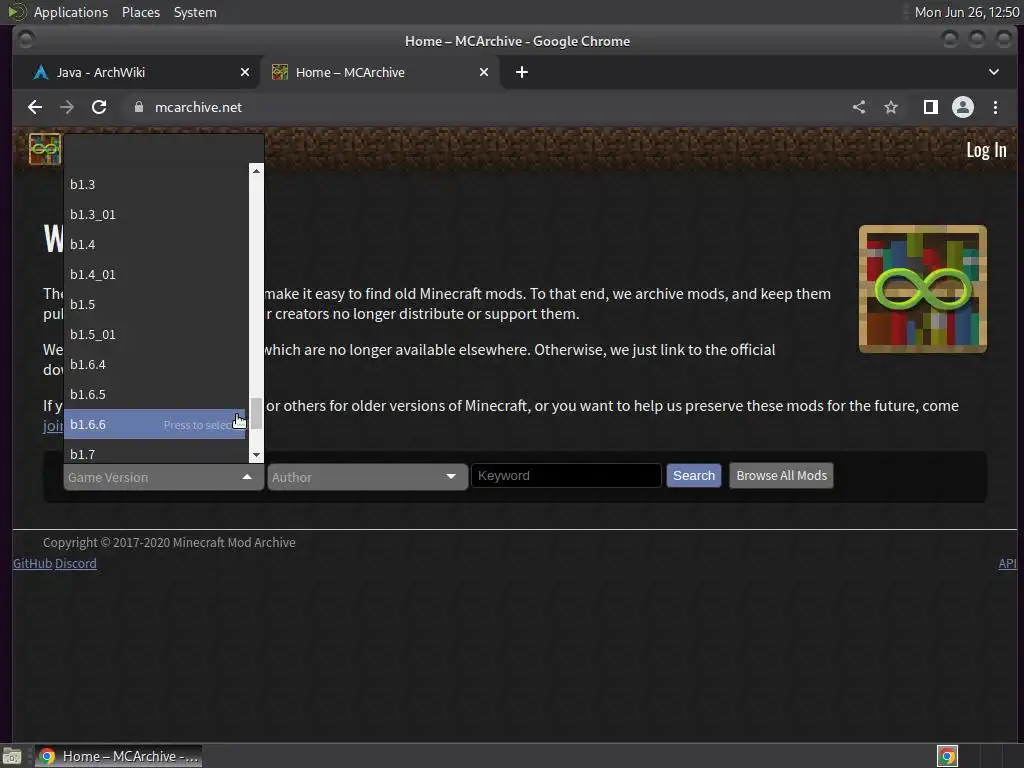The image size is (1024, 768).
Task: Open the Applications menu
Action: pyautogui.click(x=71, y=12)
